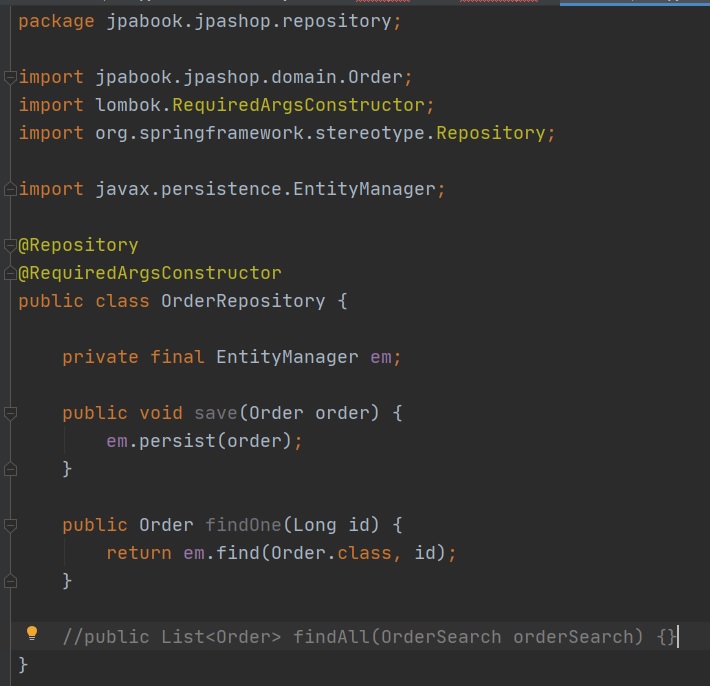
Task: Click the "Long" parameter type in findOne
Action: click(315, 525)
